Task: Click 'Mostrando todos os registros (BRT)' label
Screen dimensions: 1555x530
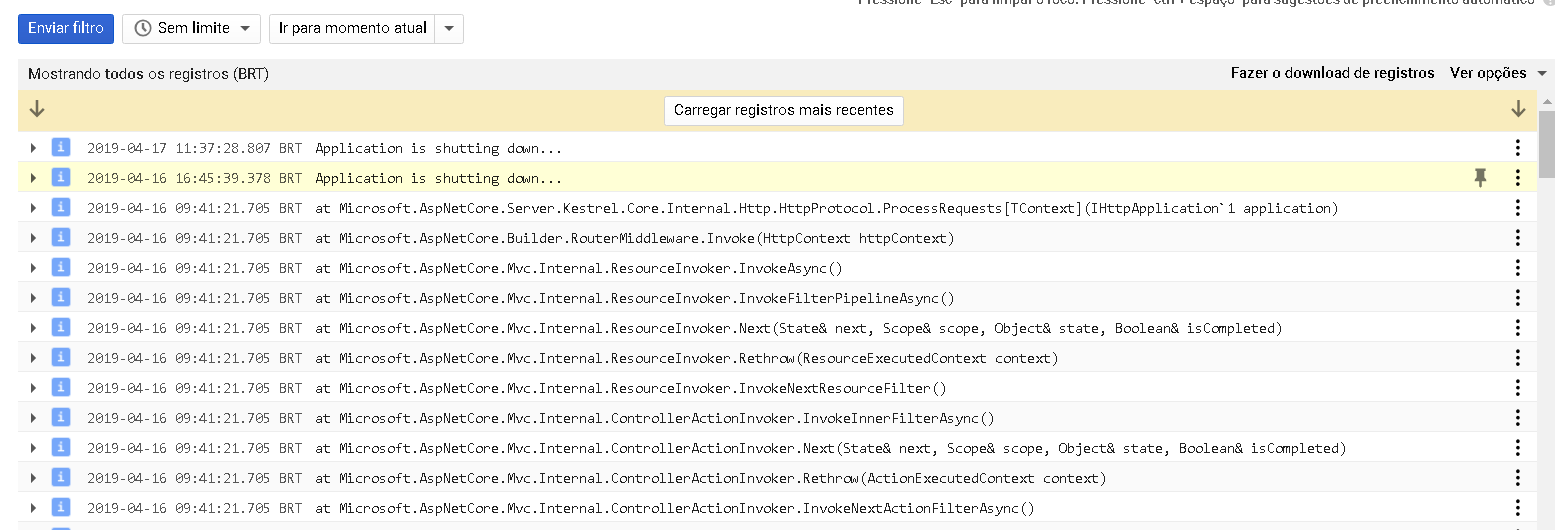Action: point(148,74)
